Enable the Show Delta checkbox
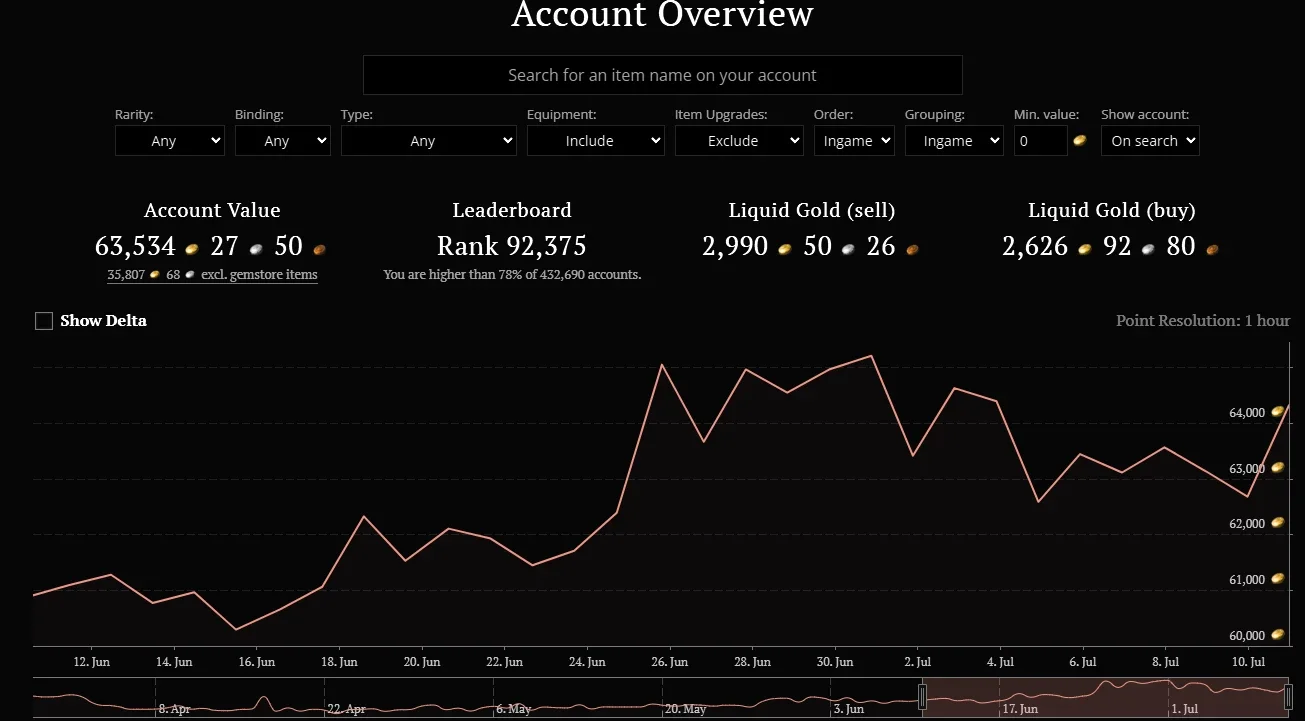The width and height of the screenshot is (1305, 721). click(44, 321)
